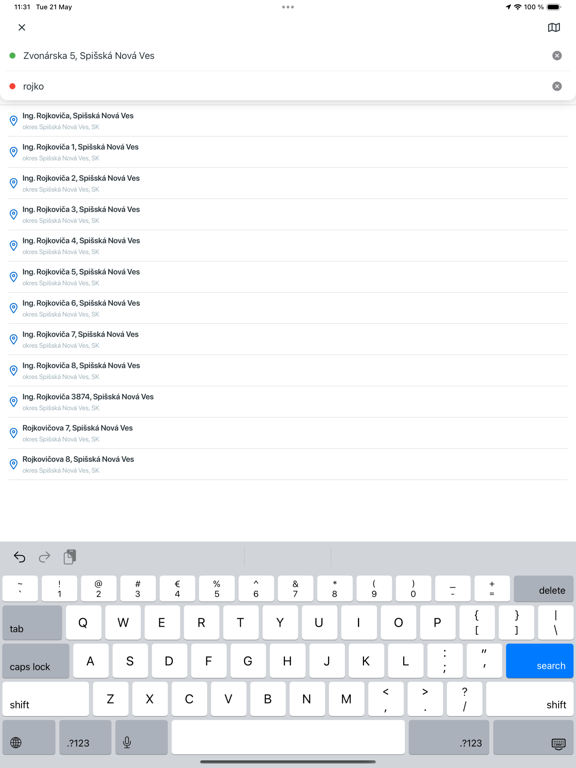
Task: Select suggestion Ing. Rojkoviča, Spišská Nová Ves
Action: point(288,120)
